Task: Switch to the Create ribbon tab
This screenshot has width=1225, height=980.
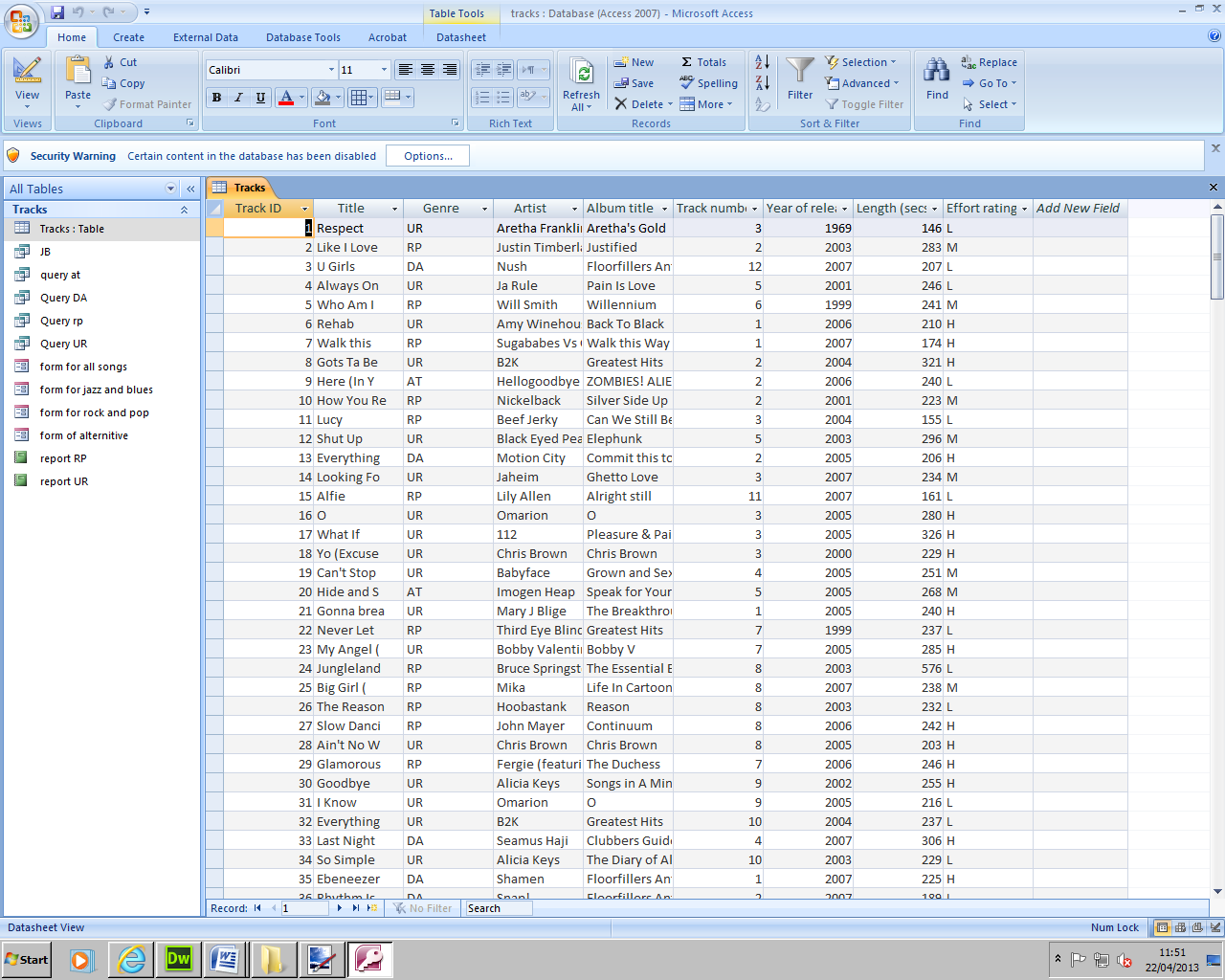Action: [128, 37]
